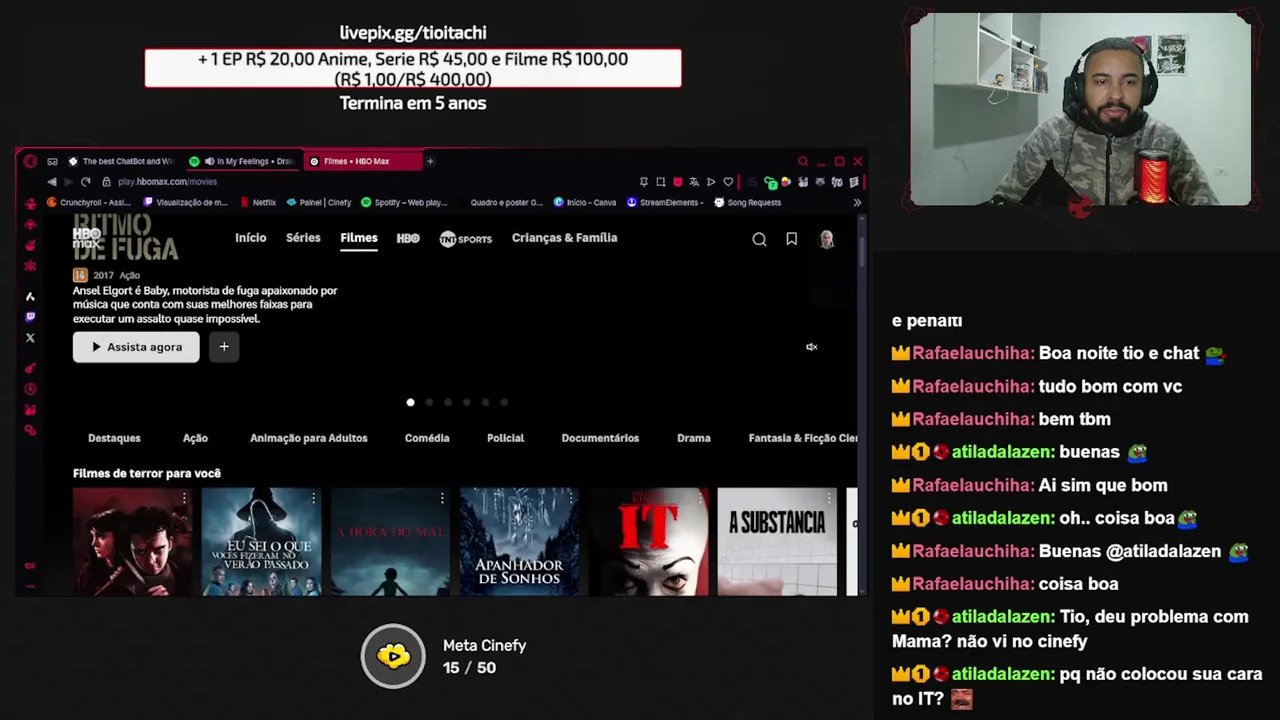Click the browser back arrow
Screen dimensions: 1280x720
coord(52,182)
